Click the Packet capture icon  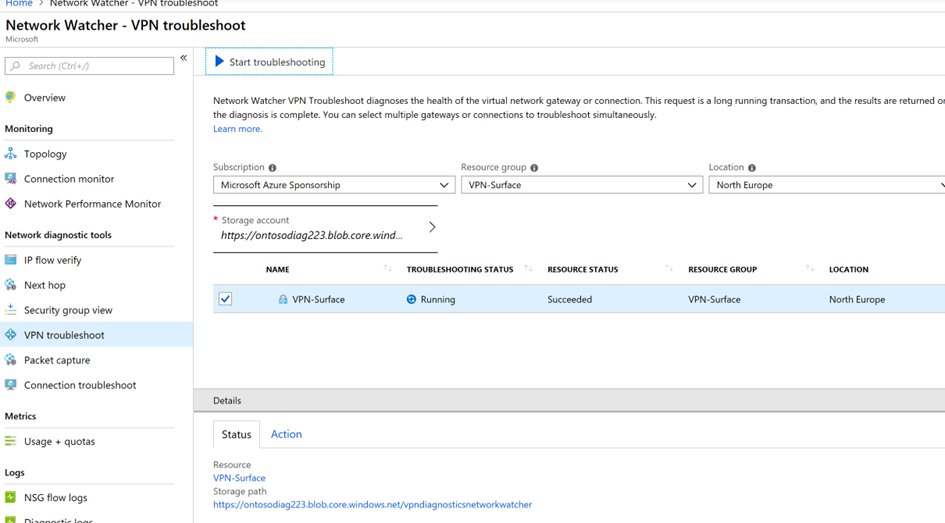click(10, 360)
